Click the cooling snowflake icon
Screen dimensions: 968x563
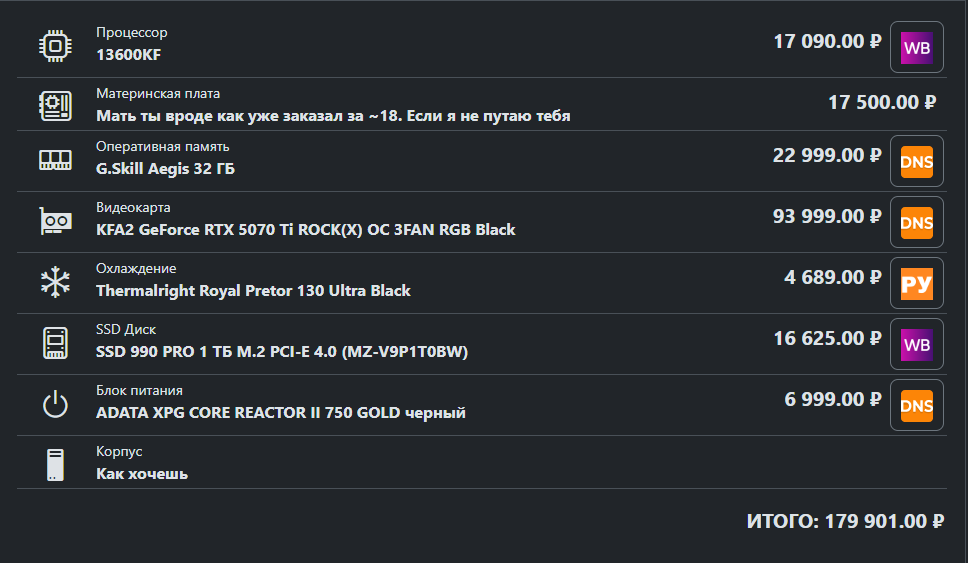coord(55,282)
